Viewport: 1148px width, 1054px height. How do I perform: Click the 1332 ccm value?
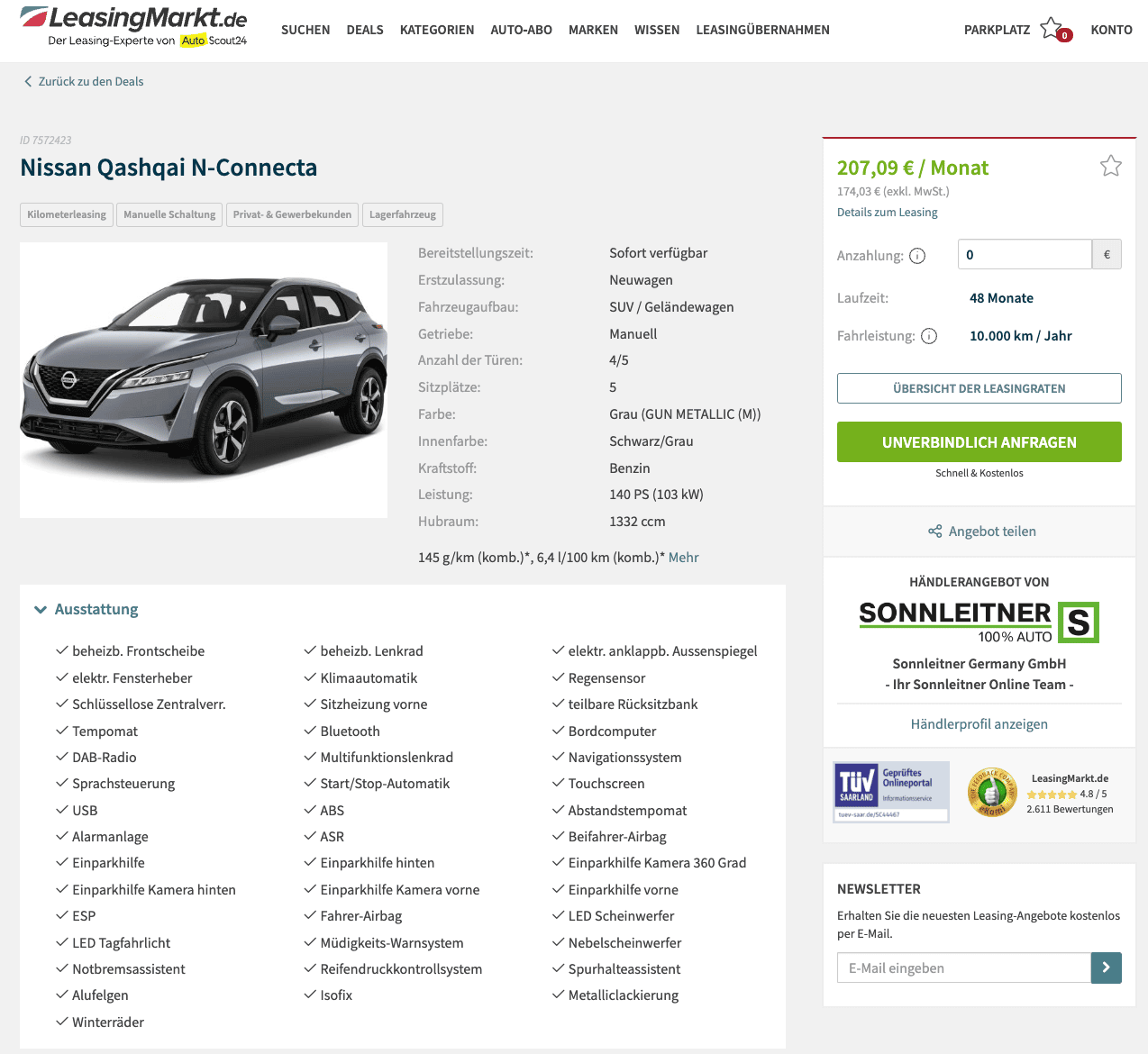pos(637,522)
